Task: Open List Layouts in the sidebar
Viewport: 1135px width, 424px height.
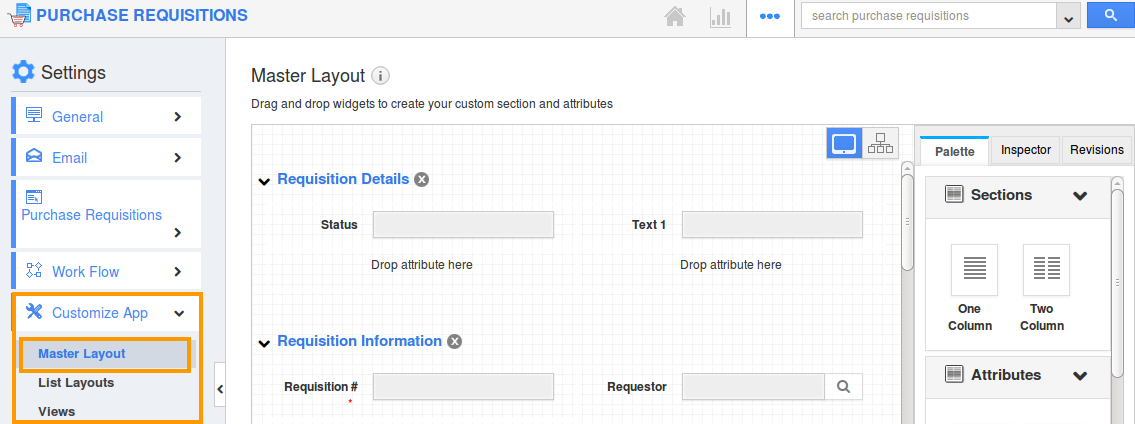Action: coord(76,383)
